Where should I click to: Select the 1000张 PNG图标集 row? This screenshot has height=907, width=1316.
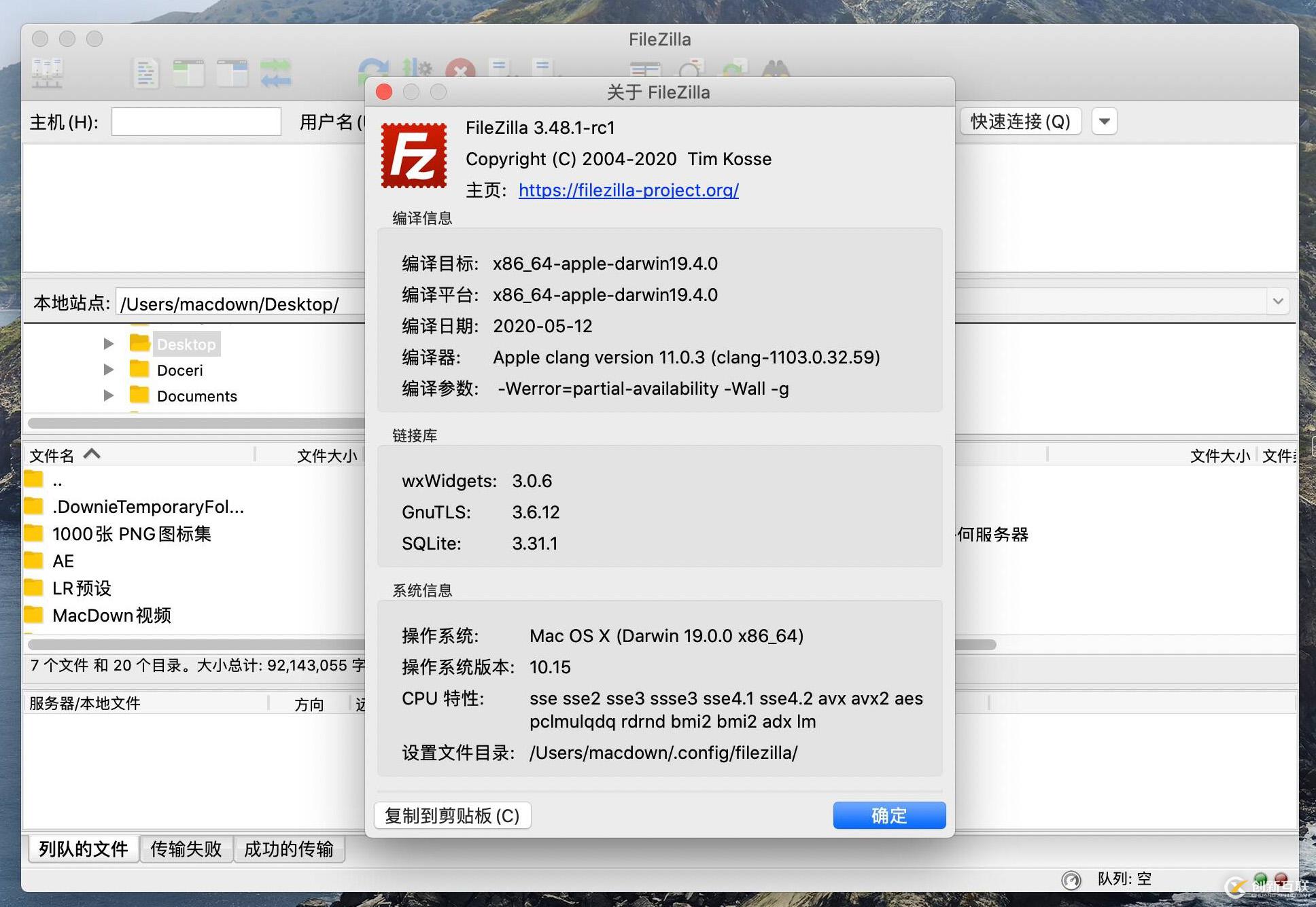[x=194, y=534]
